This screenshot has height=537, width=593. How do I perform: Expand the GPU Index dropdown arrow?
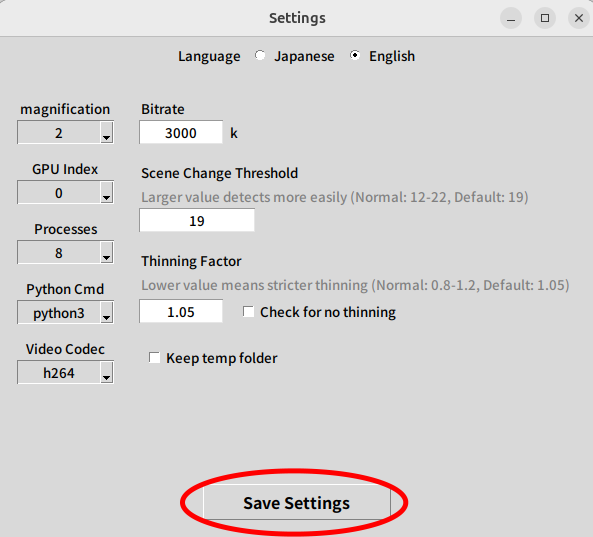(107, 192)
